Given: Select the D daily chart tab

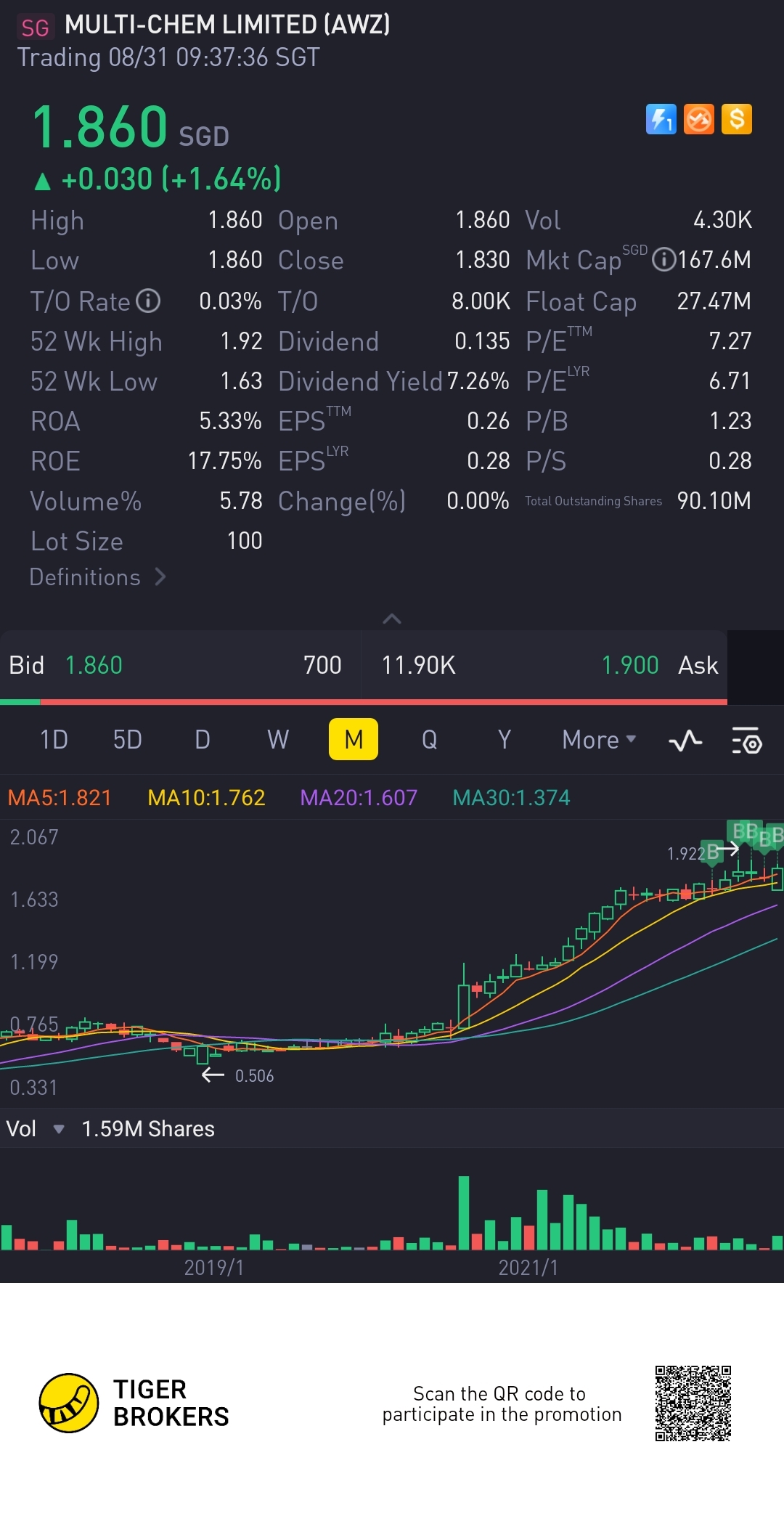Looking at the screenshot, I should (x=203, y=740).
